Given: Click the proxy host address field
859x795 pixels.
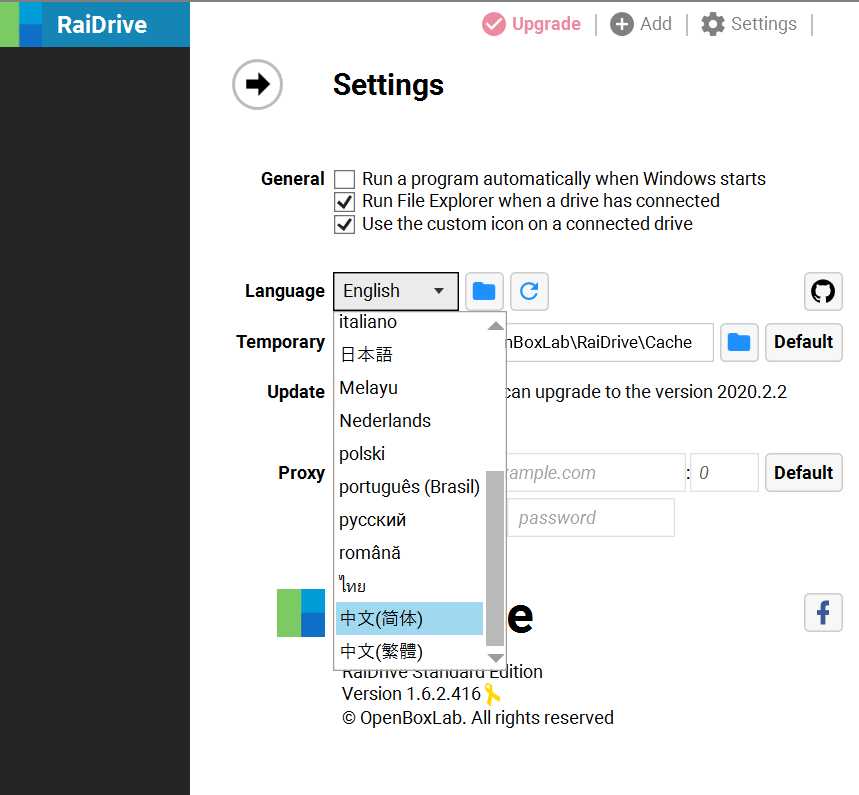Looking at the screenshot, I should [x=595, y=473].
